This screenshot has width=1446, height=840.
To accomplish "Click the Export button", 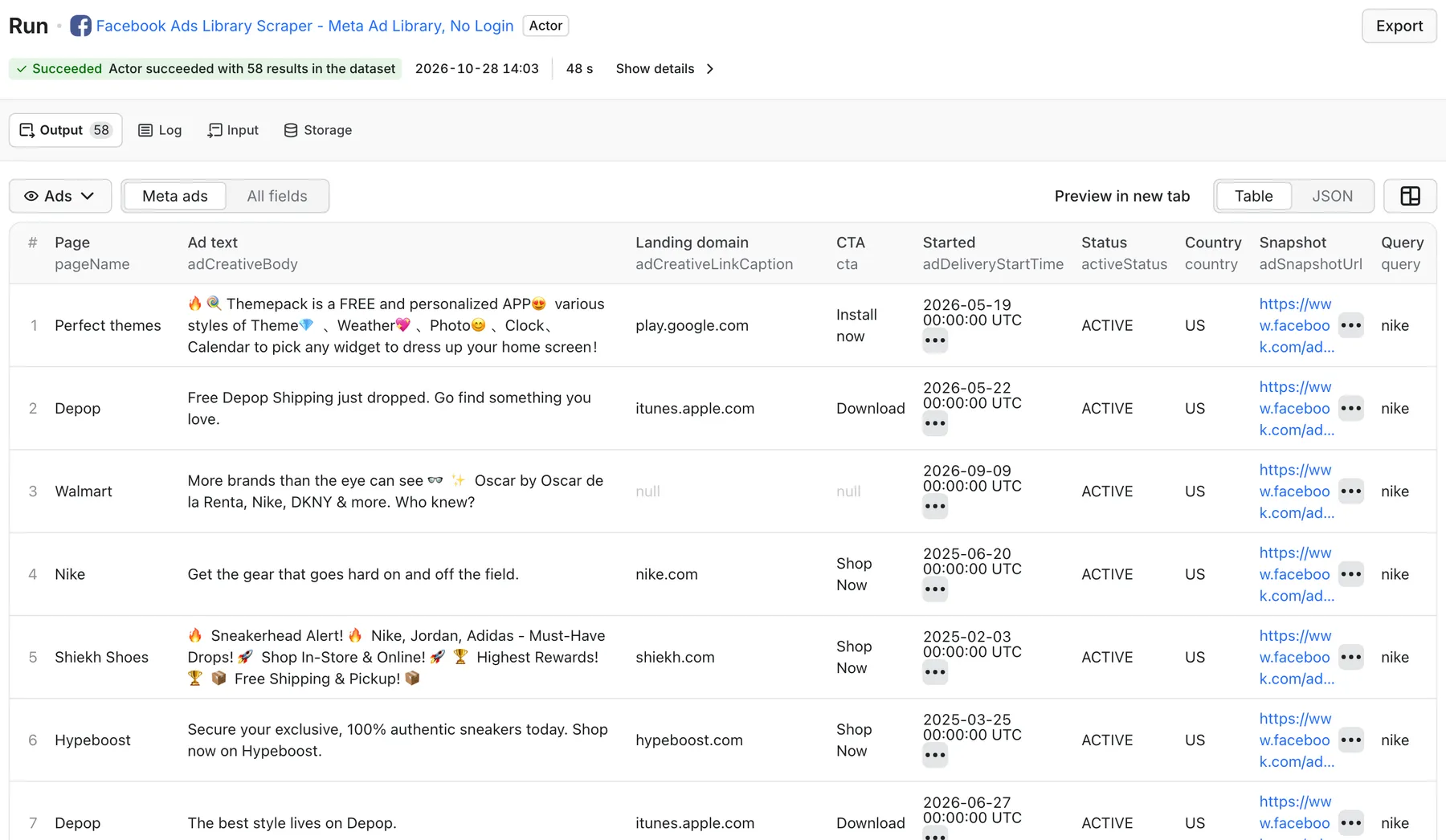I will [1399, 26].
